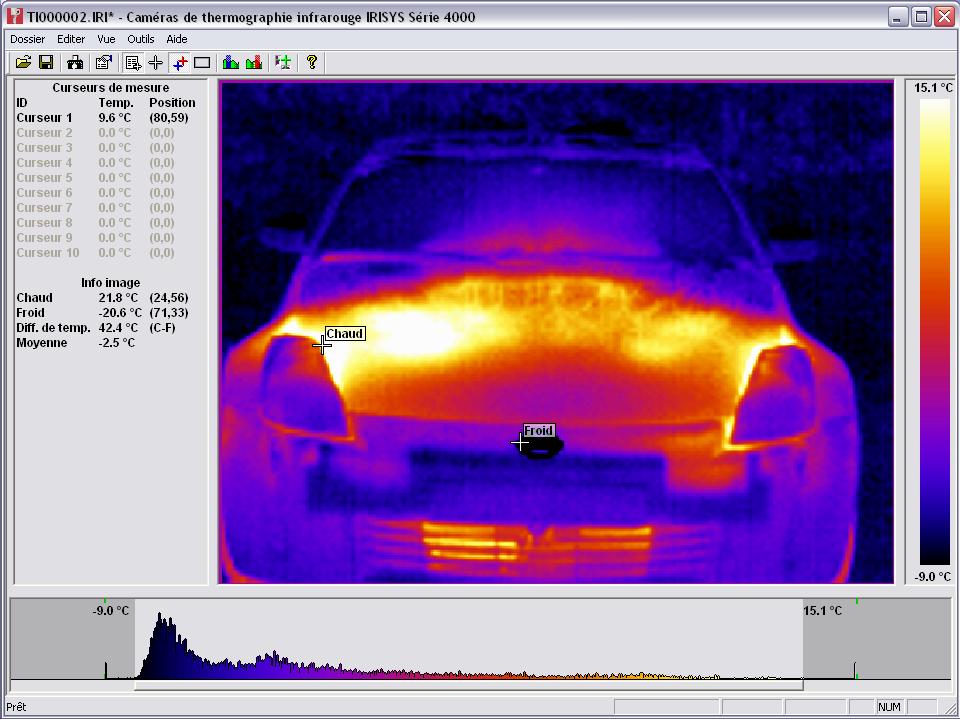Open the Vue menu
Screen dimensions: 960x719
[106, 39]
